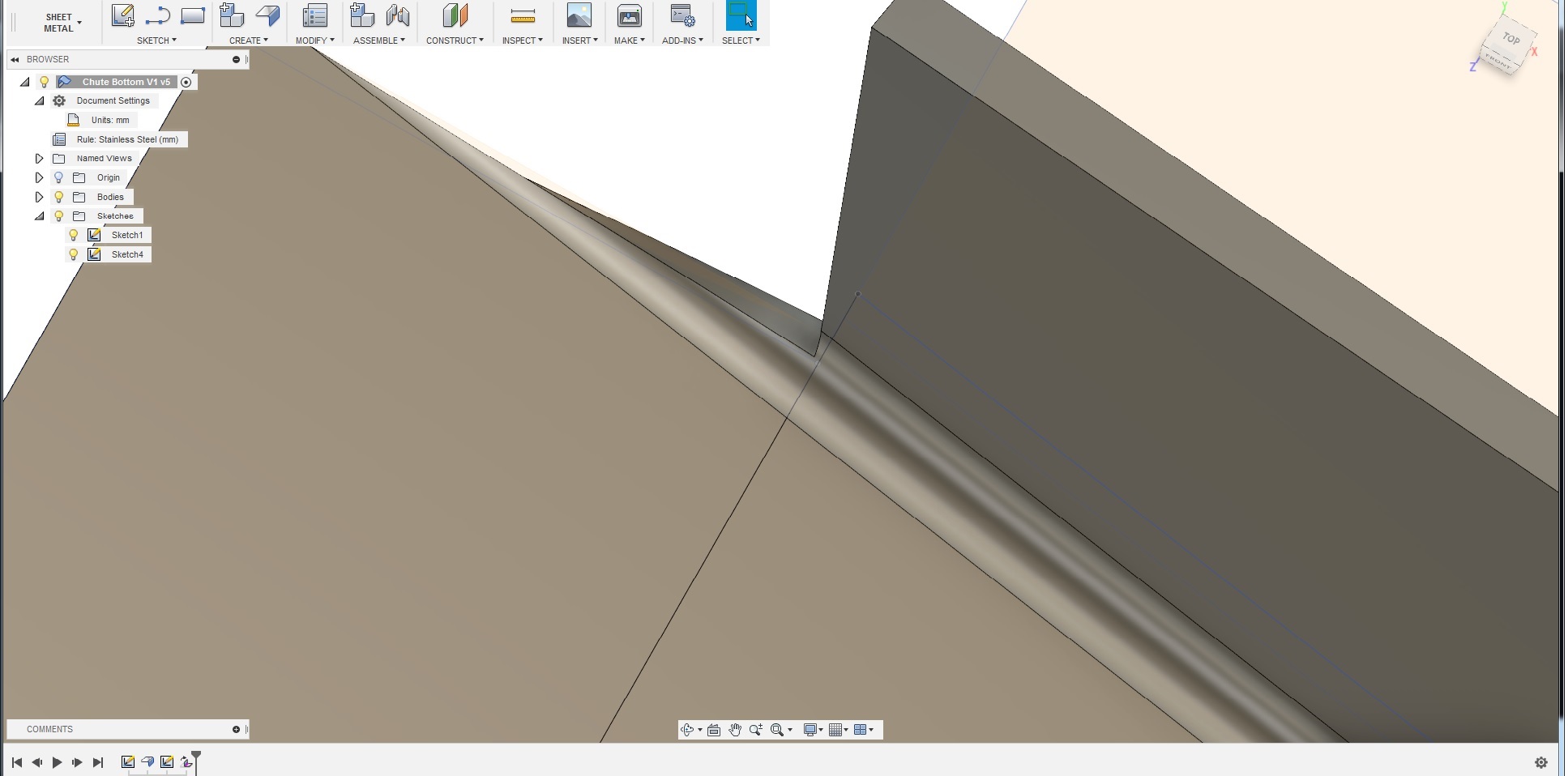Open the Measure tool under Inspect
The width and height of the screenshot is (1568, 776).
pos(522,15)
